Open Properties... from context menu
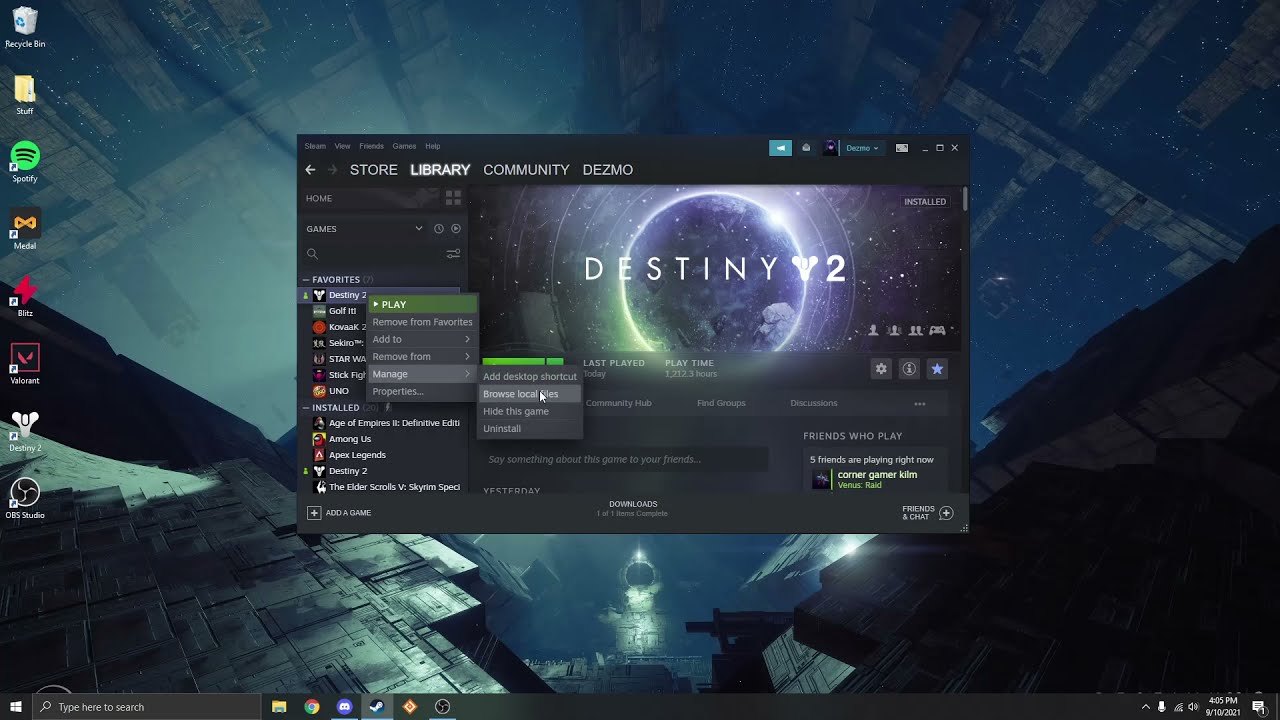The image size is (1280, 720). 421,391
